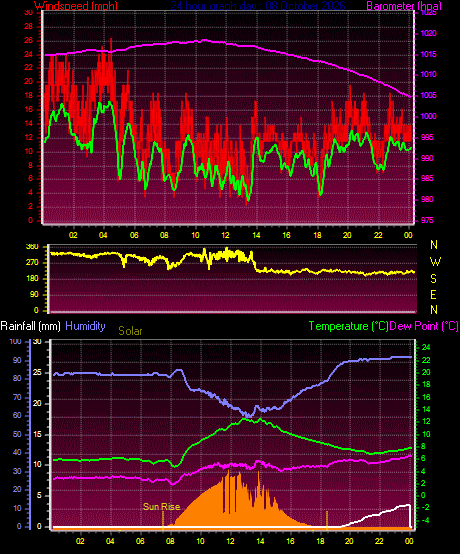Viewport: 460px width, 554px height.
Task: Click the 24 hour graph day title
Action: click(258, 6)
